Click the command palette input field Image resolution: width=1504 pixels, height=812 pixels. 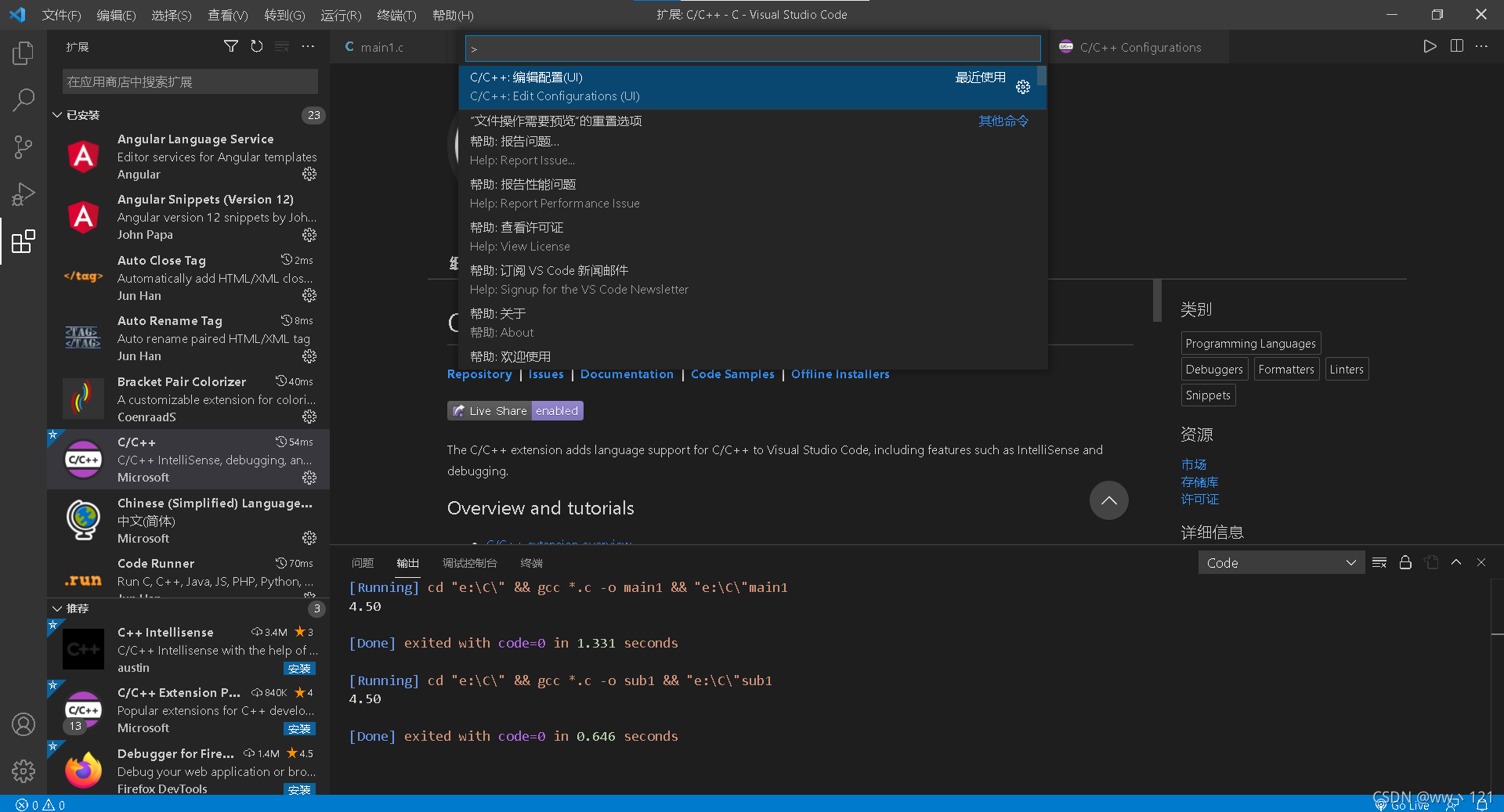click(x=753, y=49)
